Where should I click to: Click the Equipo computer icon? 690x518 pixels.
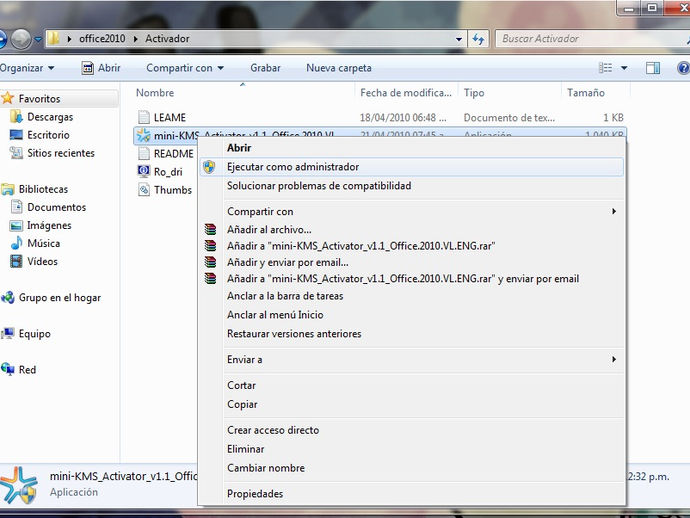[7, 334]
